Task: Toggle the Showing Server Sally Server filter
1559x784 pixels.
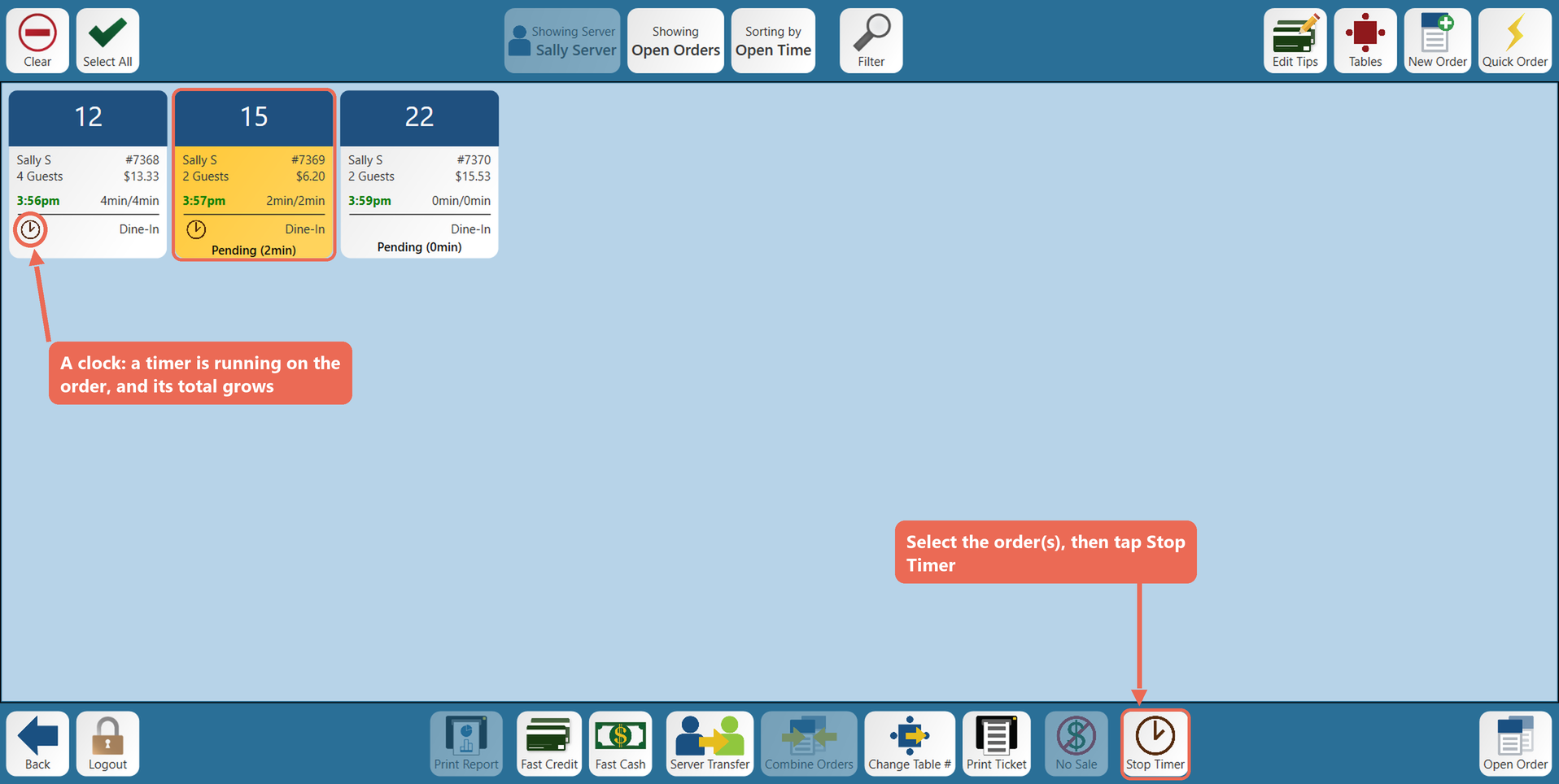Action: point(562,41)
